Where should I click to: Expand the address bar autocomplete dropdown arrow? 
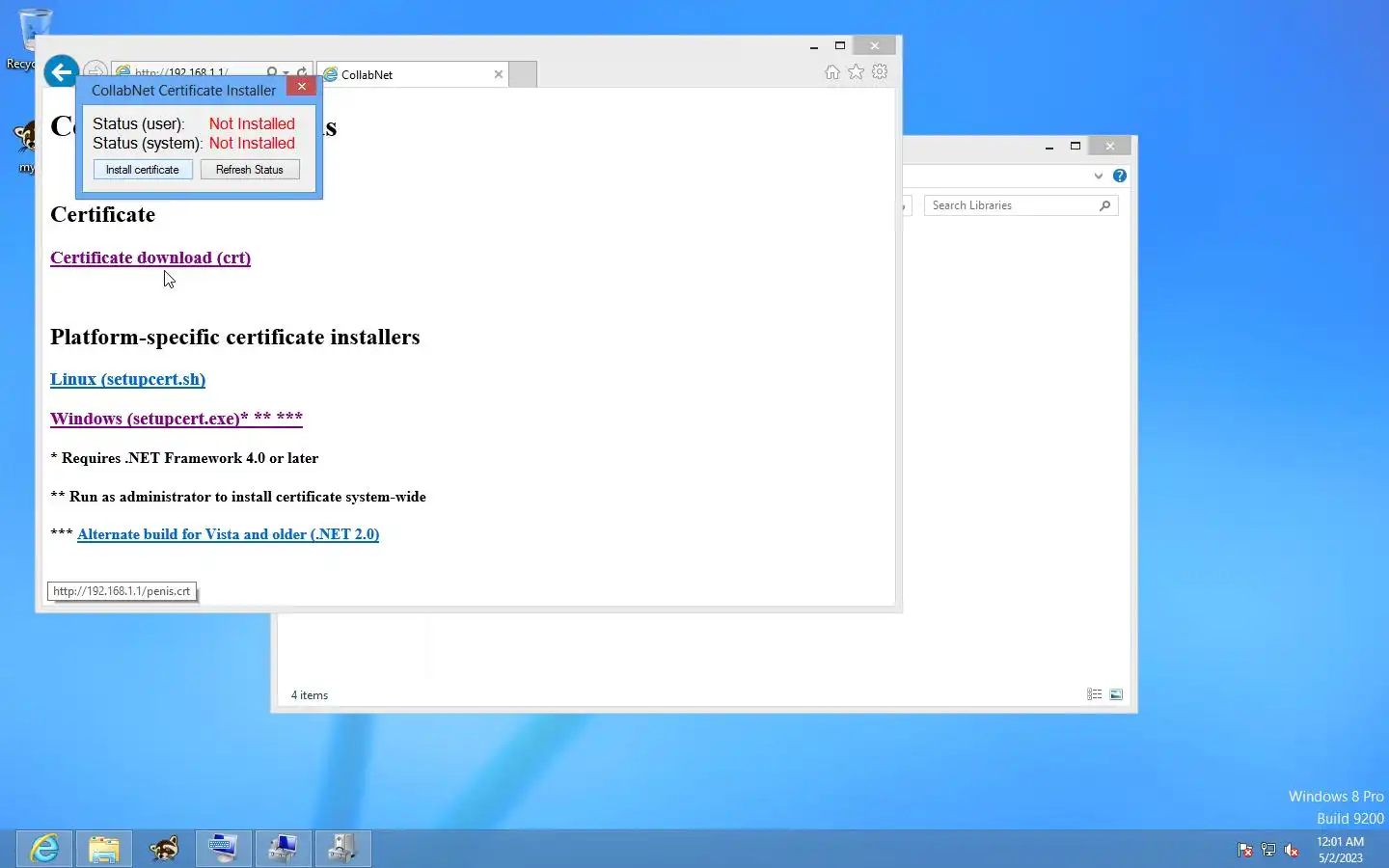click(x=286, y=73)
